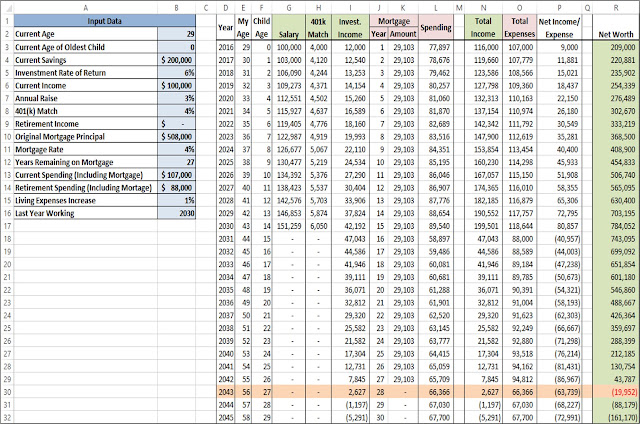Select spending cell 58,897
Viewport: 640px width, 424px height.
(x=436, y=239)
